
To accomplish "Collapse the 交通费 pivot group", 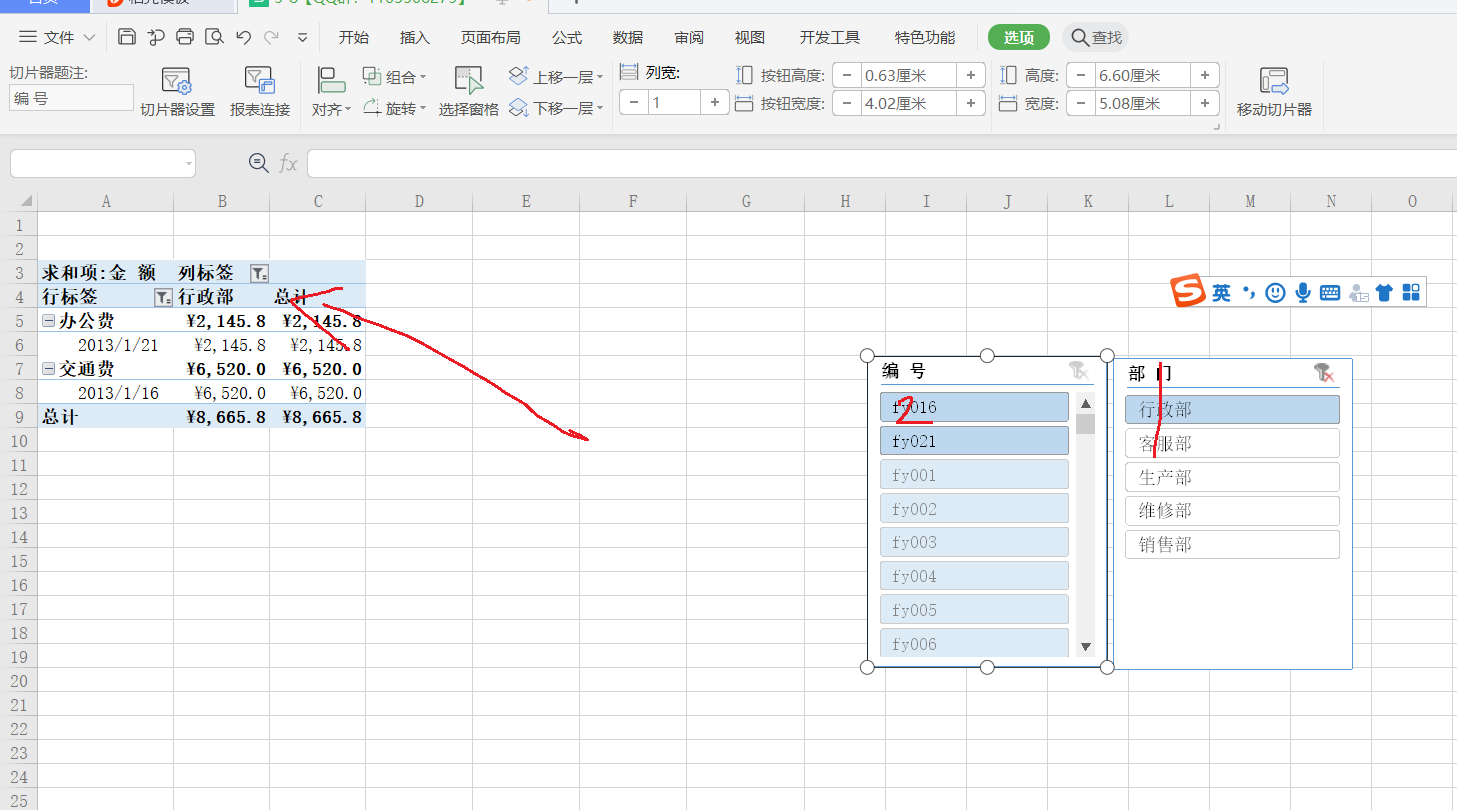I will (x=48, y=369).
